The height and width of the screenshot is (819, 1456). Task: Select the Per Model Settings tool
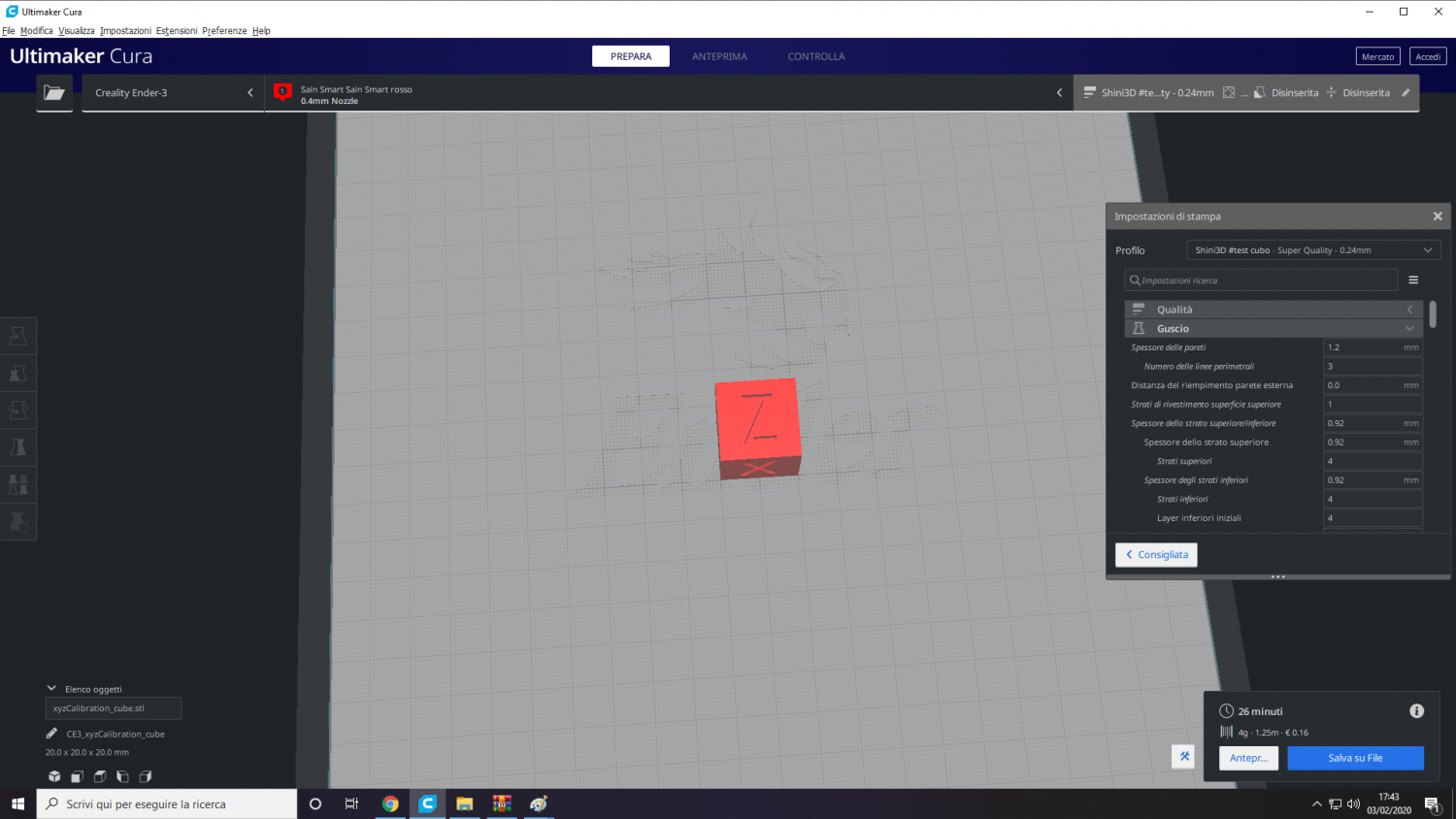pos(18,484)
